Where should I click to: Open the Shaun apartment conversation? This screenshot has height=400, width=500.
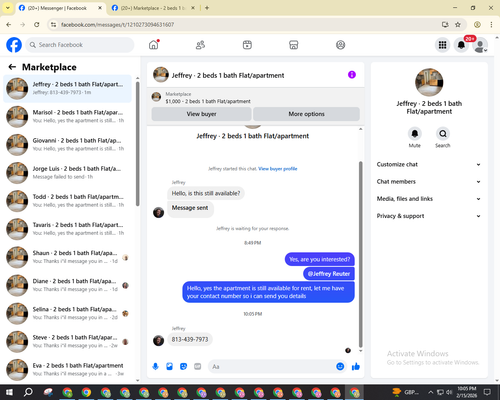pyautogui.click(x=68, y=257)
